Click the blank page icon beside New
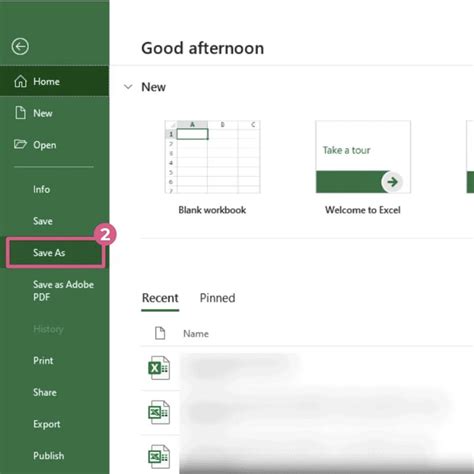 (20, 113)
